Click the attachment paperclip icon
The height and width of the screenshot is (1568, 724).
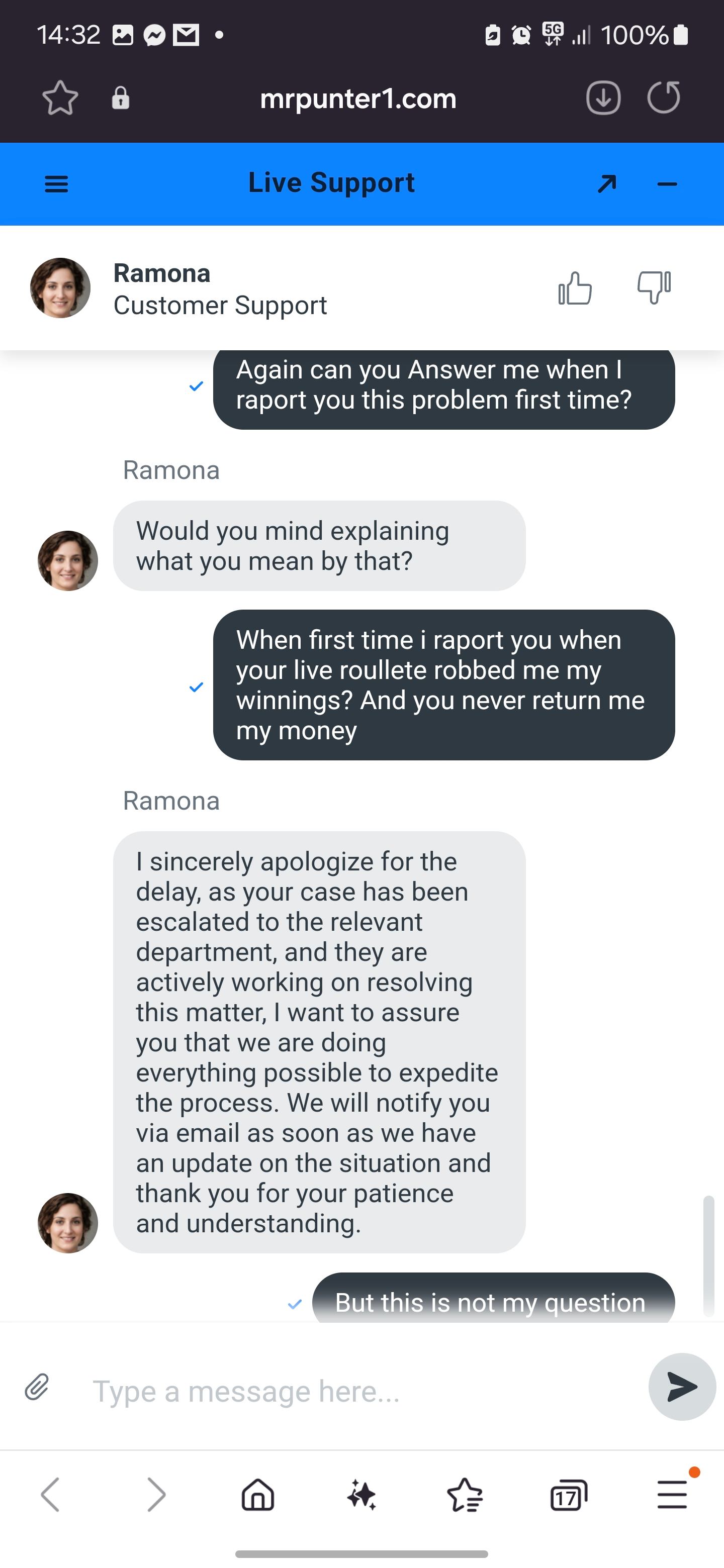click(37, 1387)
